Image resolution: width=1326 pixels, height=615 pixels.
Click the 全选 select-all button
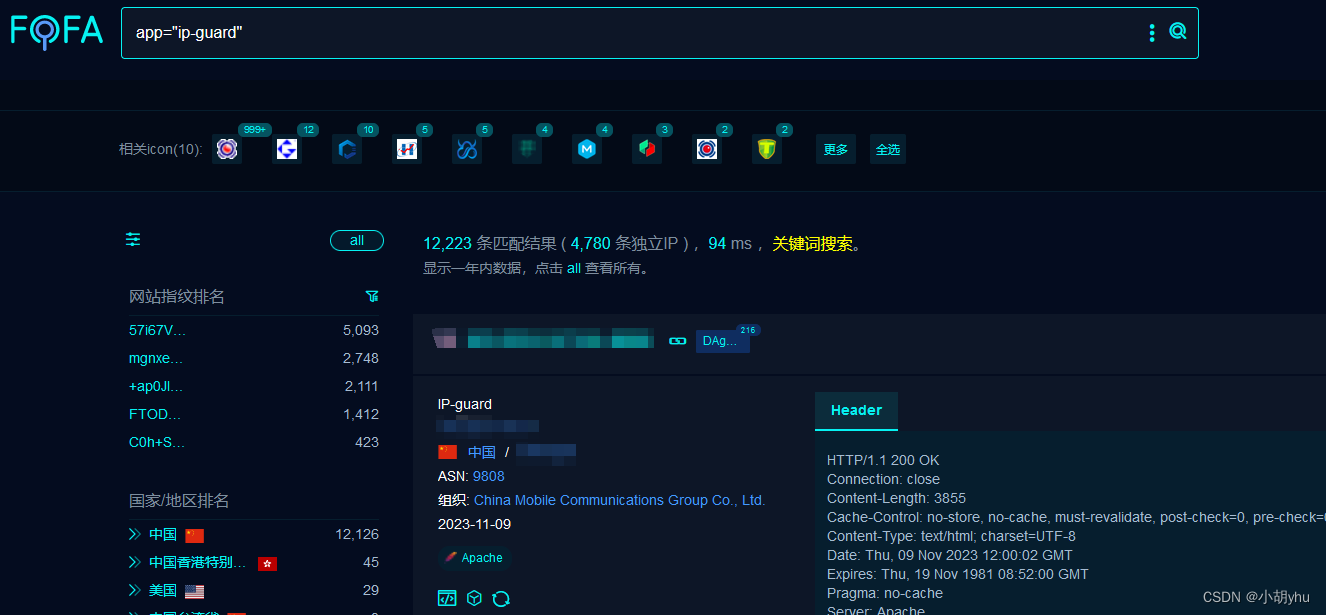click(x=888, y=149)
